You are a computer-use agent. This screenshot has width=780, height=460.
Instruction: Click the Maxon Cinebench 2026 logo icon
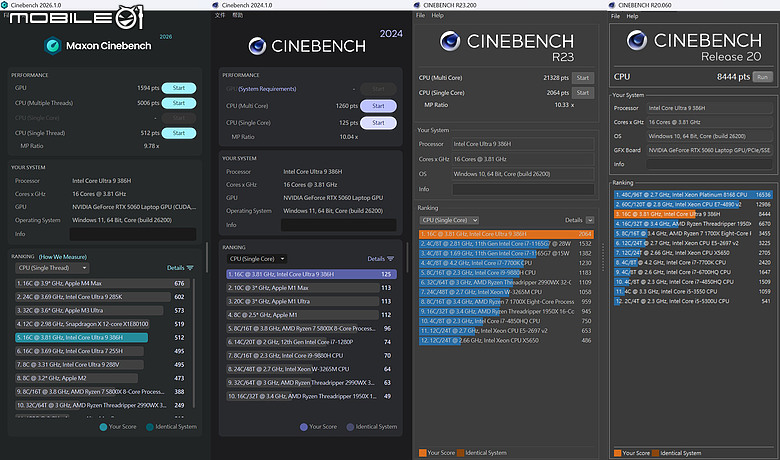coord(53,46)
